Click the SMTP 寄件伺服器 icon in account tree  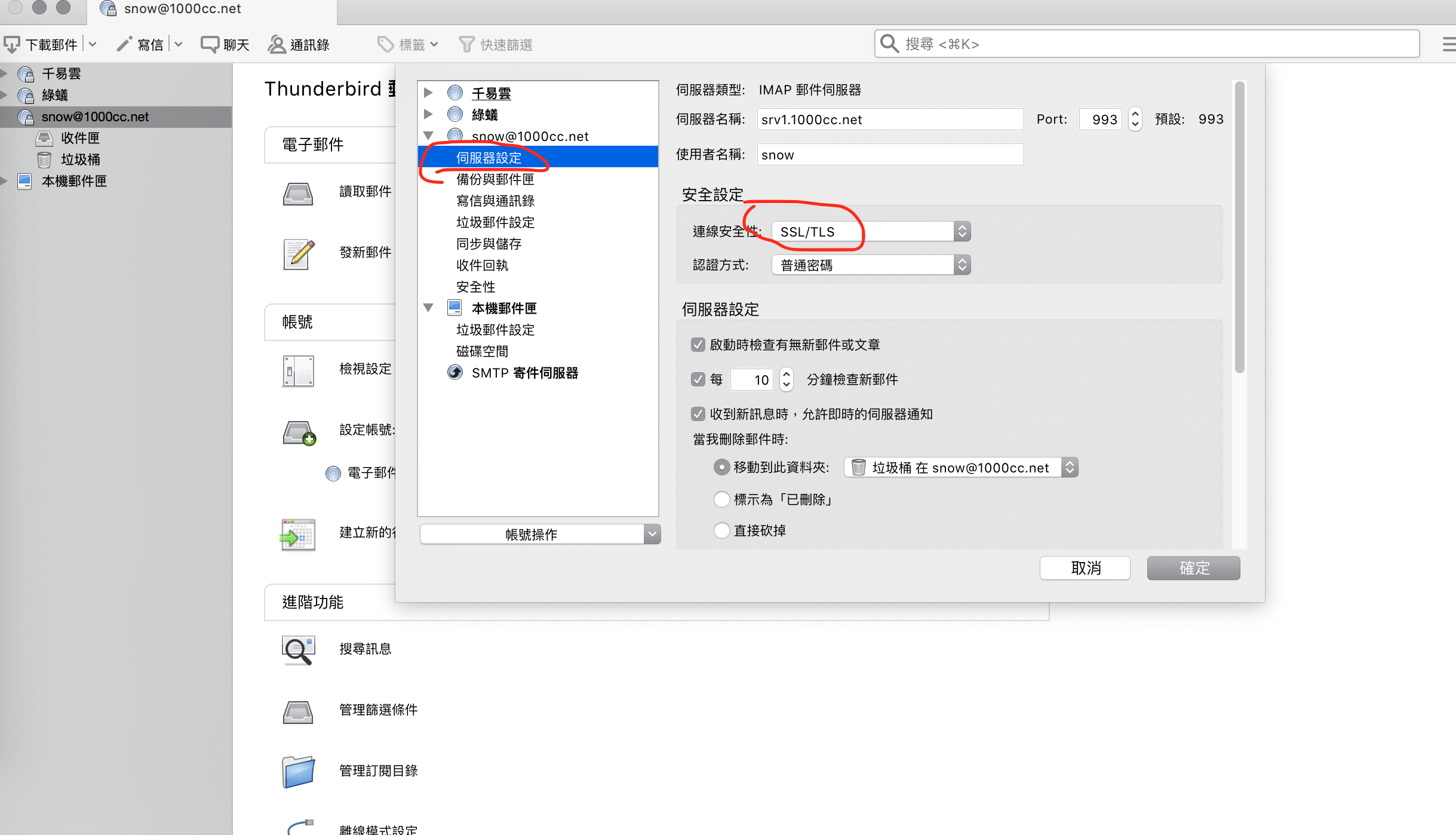point(455,373)
